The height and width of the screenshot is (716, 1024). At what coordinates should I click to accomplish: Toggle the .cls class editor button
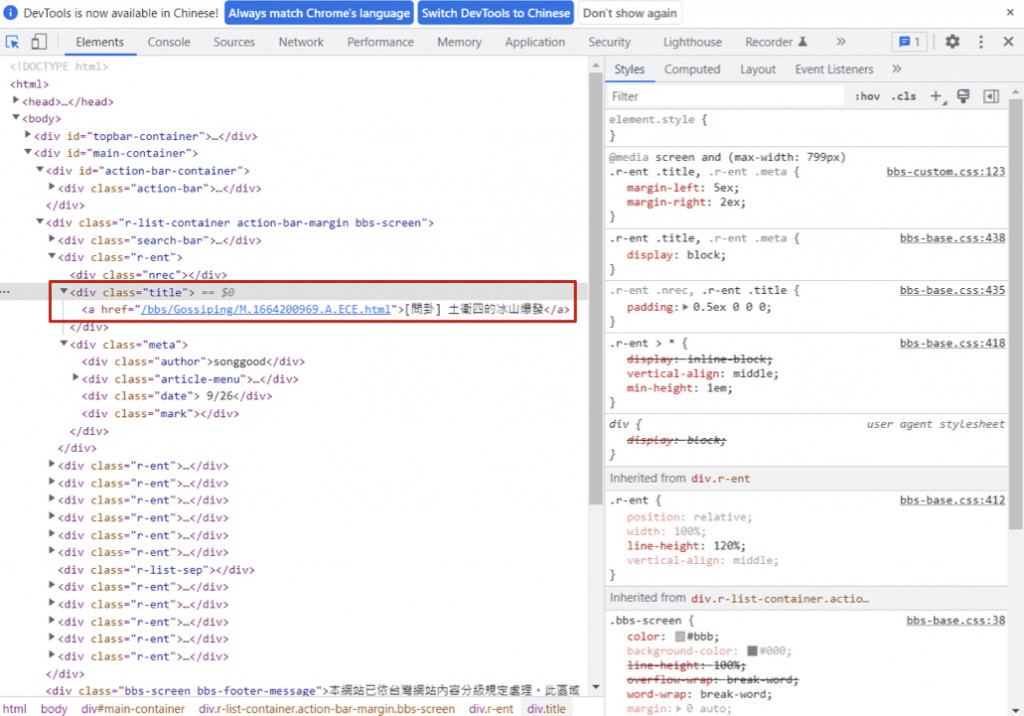point(904,97)
